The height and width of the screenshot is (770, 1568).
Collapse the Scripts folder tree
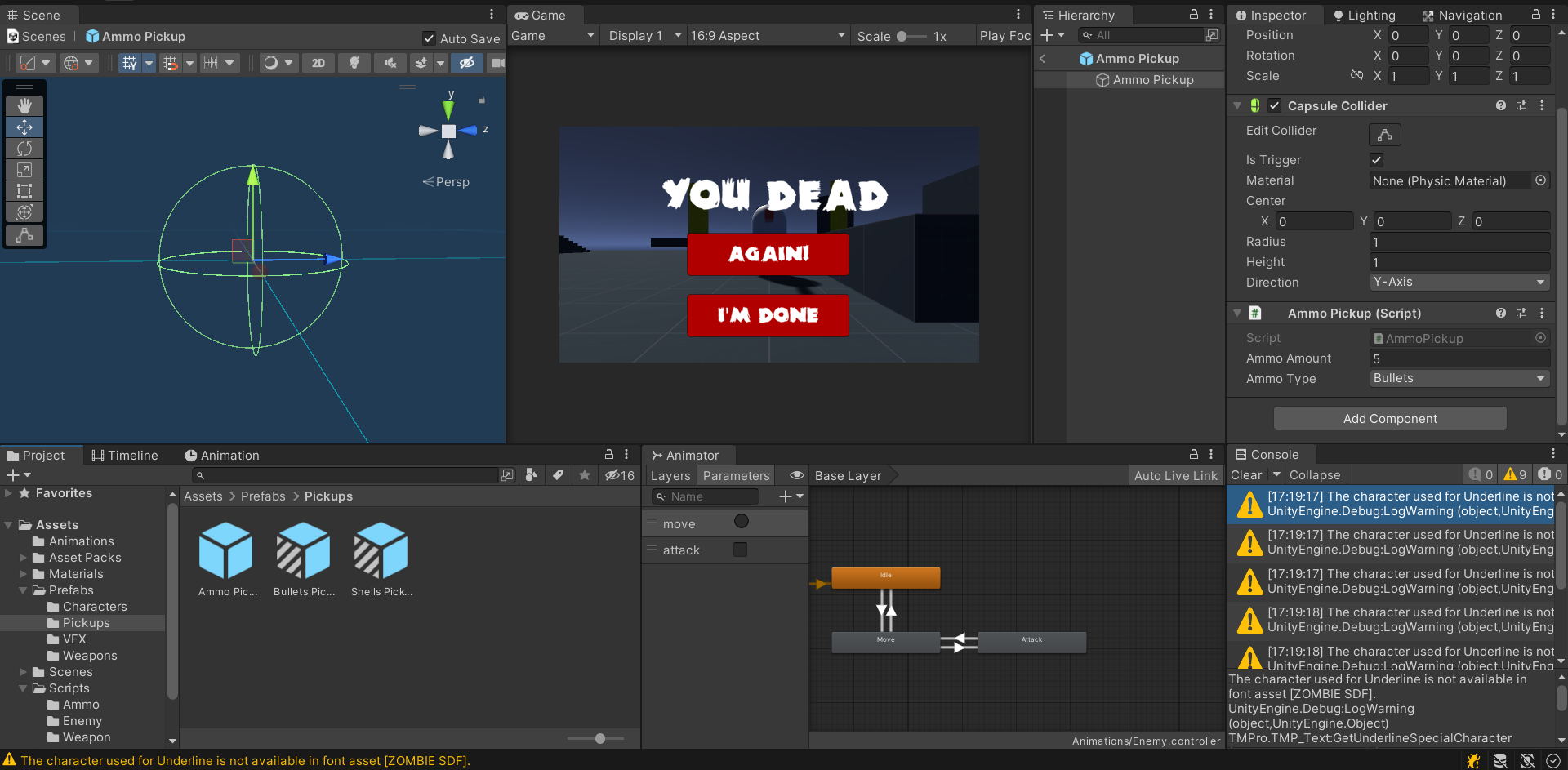pos(23,688)
